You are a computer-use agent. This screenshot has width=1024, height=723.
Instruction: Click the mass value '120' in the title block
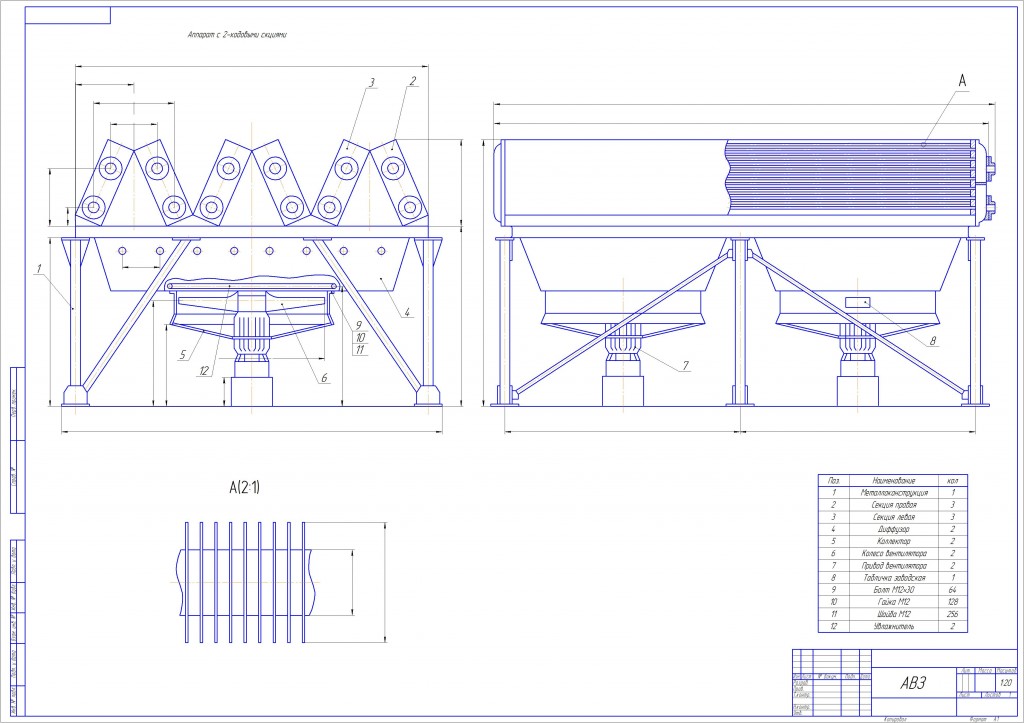[1006, 683]
